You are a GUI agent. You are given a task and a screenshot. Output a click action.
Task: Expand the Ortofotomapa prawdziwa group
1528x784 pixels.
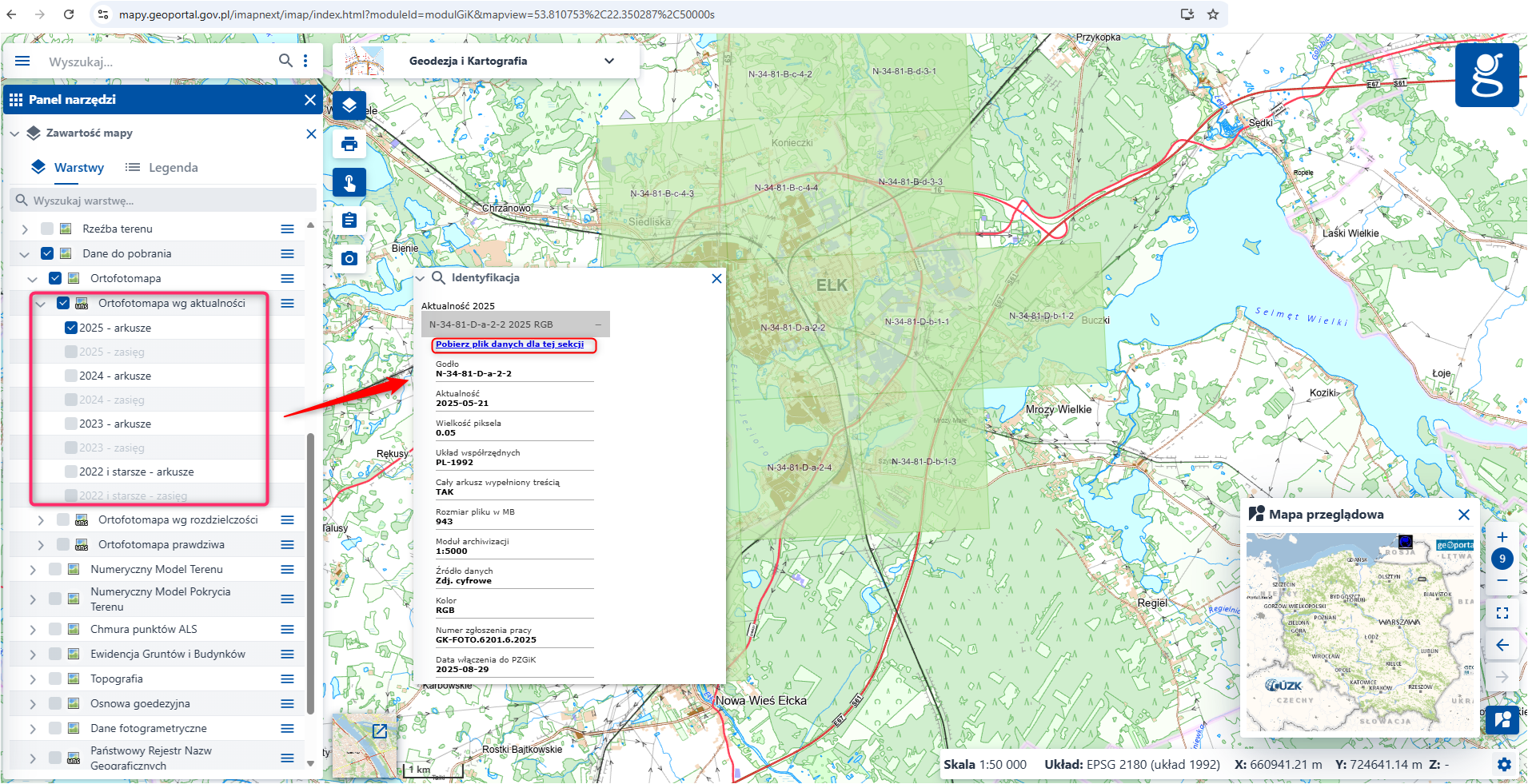pyautogui.click(x=41, y=545)
